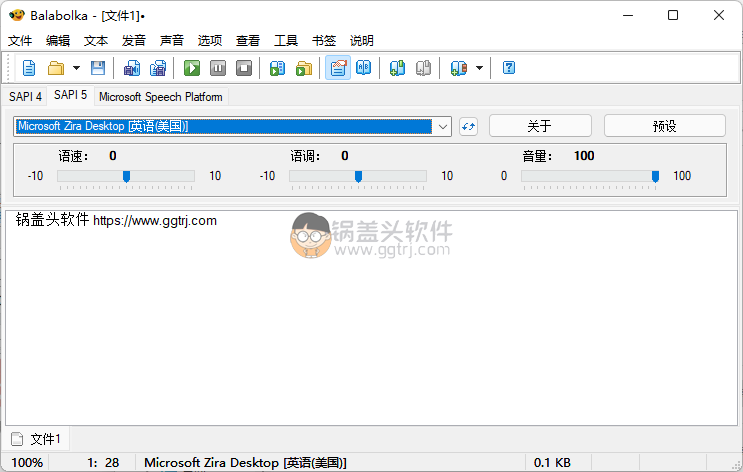Read clipboard aloud icon with green play

click(x=277, y=68)
